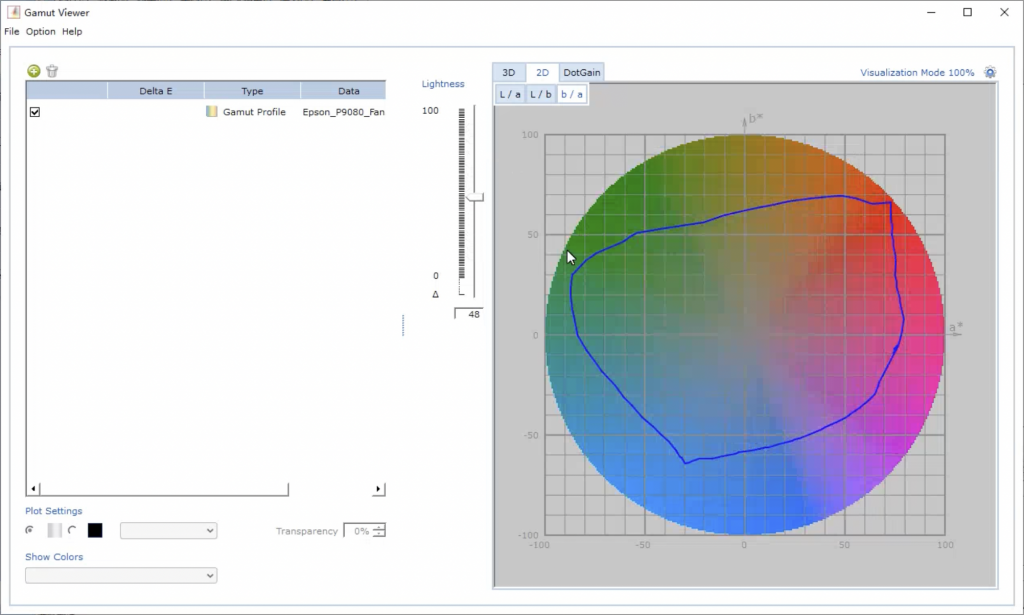Click the Delta E column header
1024x615 pixels.
(155, 91)
